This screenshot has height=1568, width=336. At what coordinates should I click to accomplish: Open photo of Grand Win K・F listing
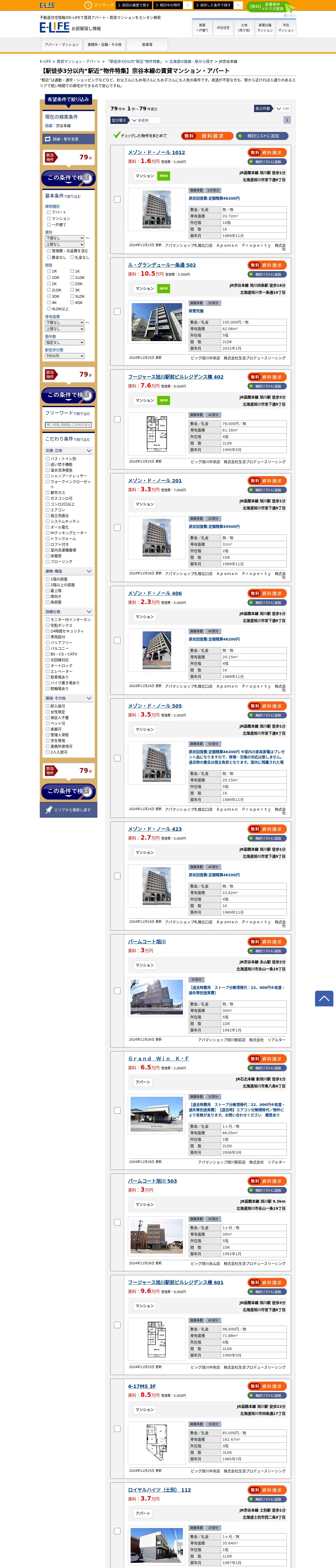tap(157, 1114)
